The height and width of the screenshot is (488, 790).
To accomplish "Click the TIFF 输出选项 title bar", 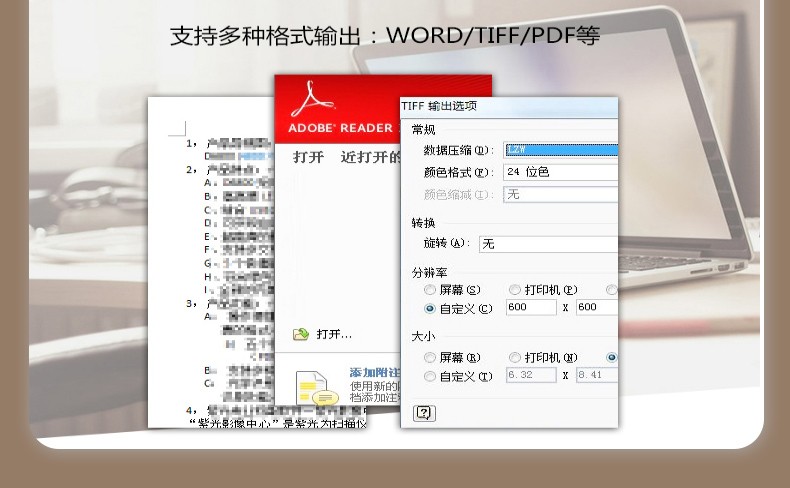I will click(509, 107).
